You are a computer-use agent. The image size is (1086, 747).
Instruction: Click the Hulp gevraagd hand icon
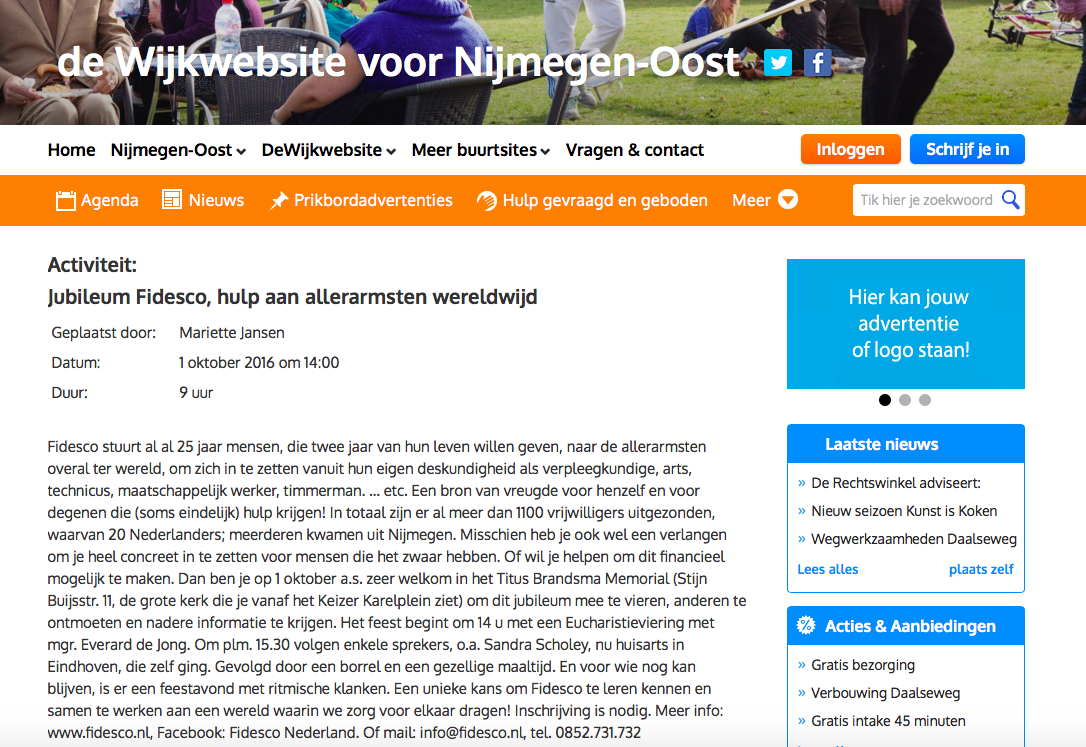(x=486, y=200)
